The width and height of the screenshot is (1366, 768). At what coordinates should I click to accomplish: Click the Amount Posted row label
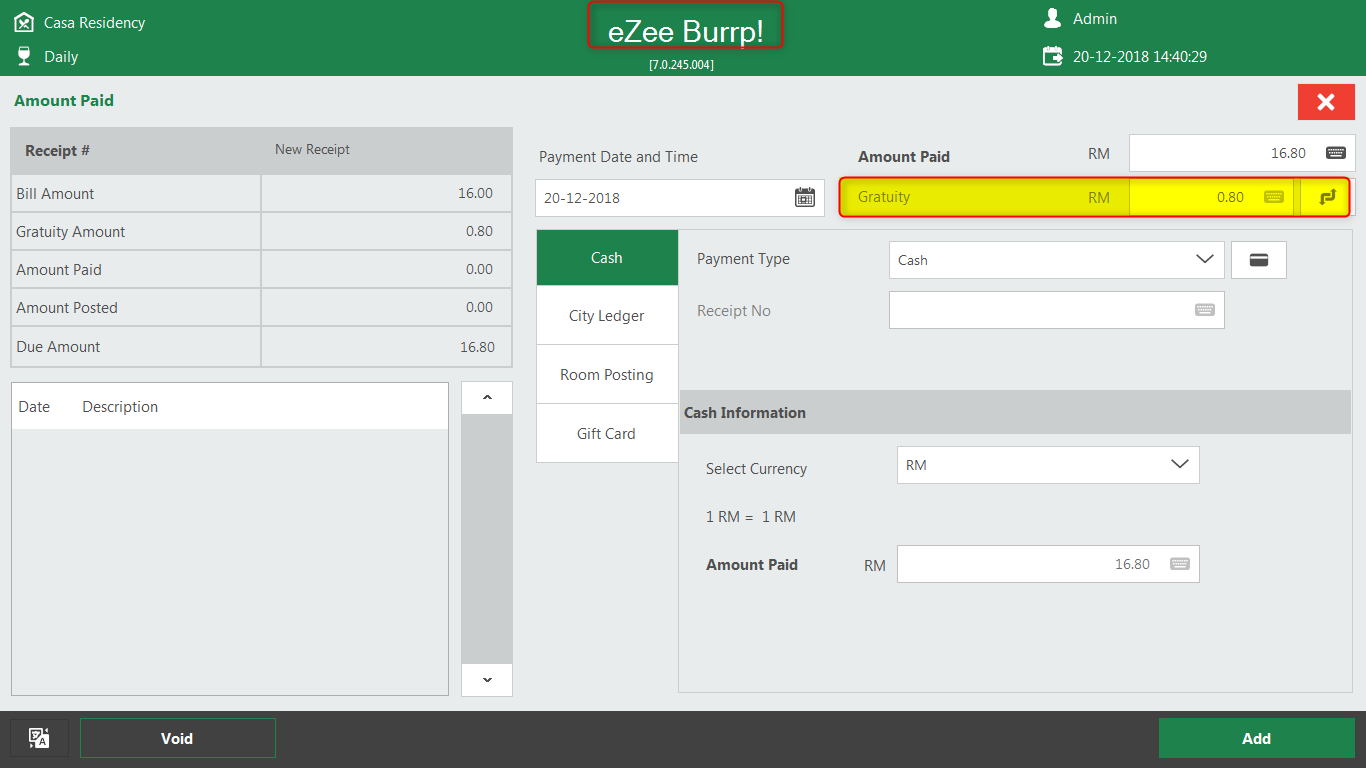click(x=67, y=308)
